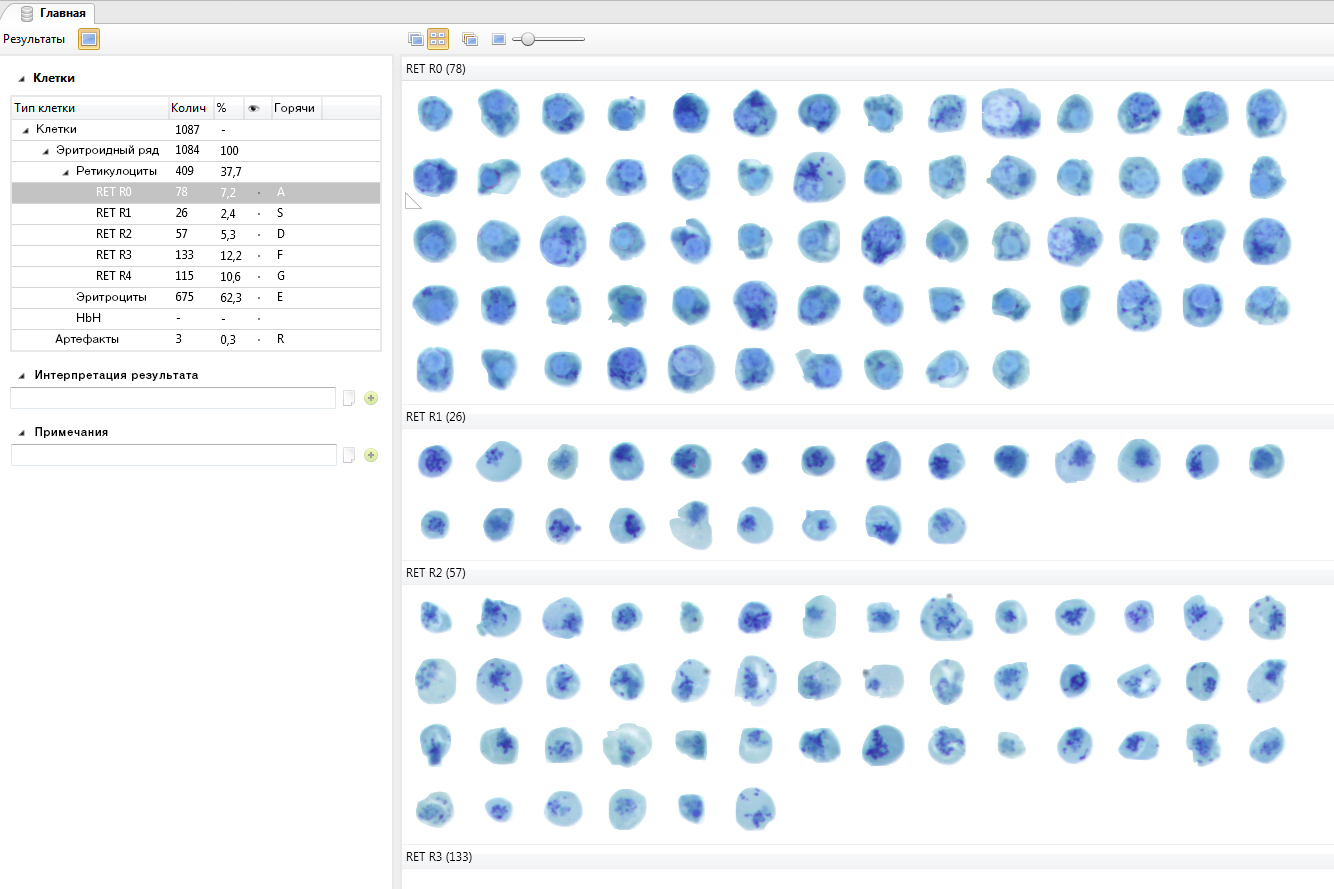
Task: Select the RET R3 row in table
Action: pos(113,255)
